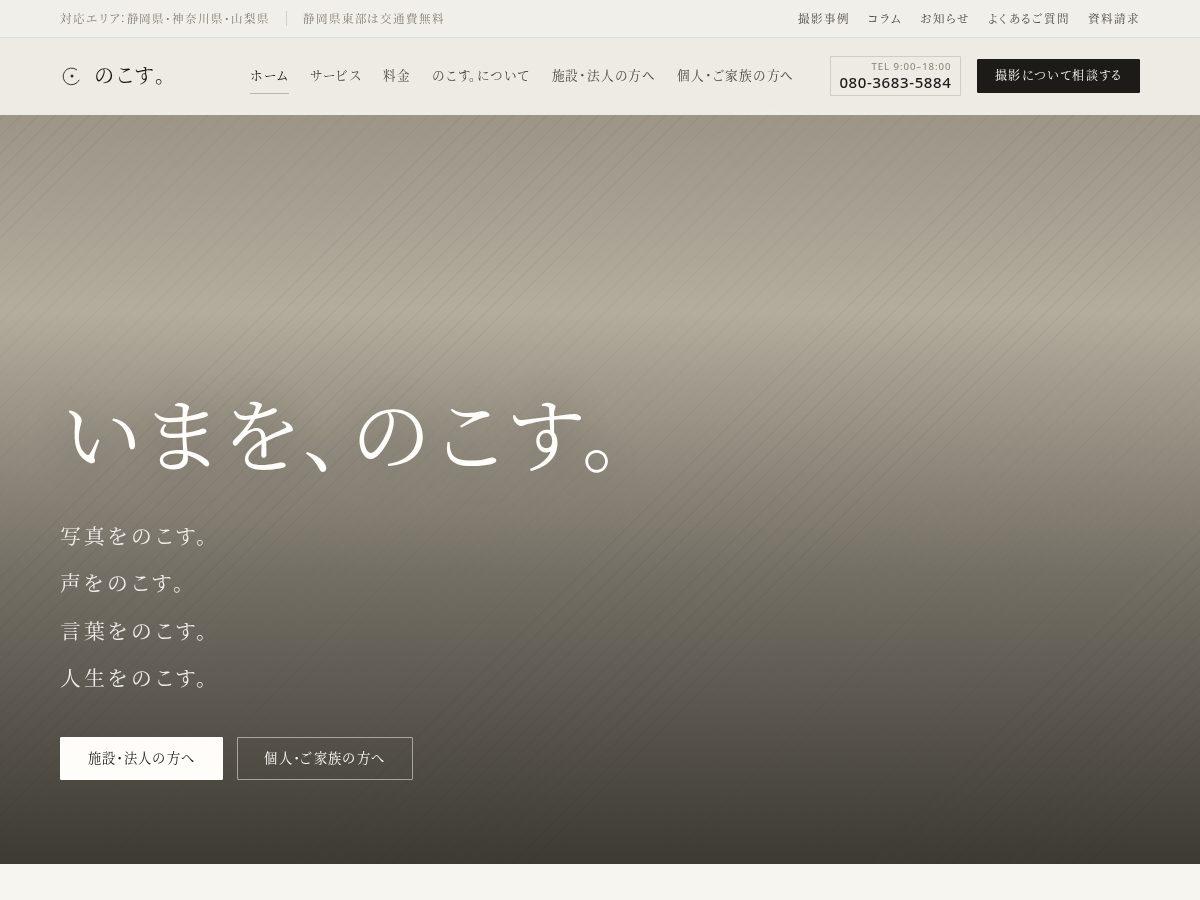
Task: Open the サービス navigation item
Action: pyautogui.click(x=336, y=76)
